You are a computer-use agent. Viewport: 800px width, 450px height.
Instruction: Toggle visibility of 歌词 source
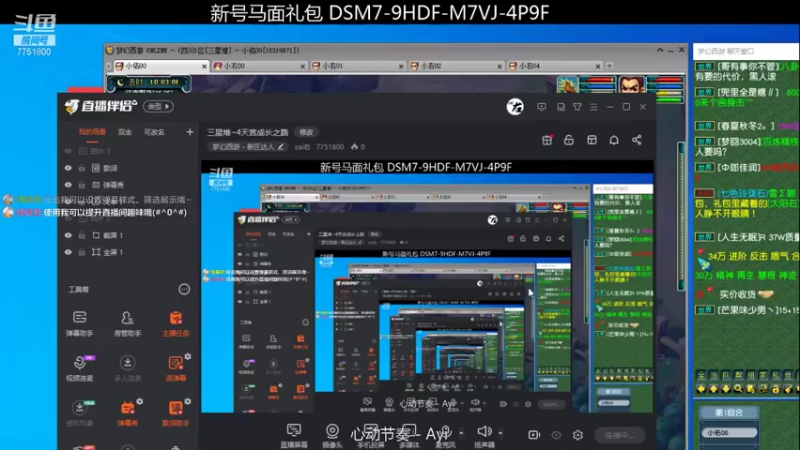(x=68, y=168)
